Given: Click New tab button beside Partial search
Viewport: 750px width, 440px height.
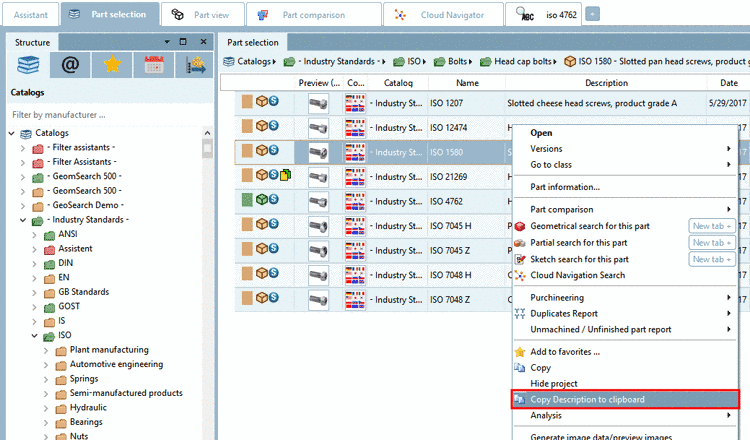Looking at the screenshot, I should [x=712, y=243].
